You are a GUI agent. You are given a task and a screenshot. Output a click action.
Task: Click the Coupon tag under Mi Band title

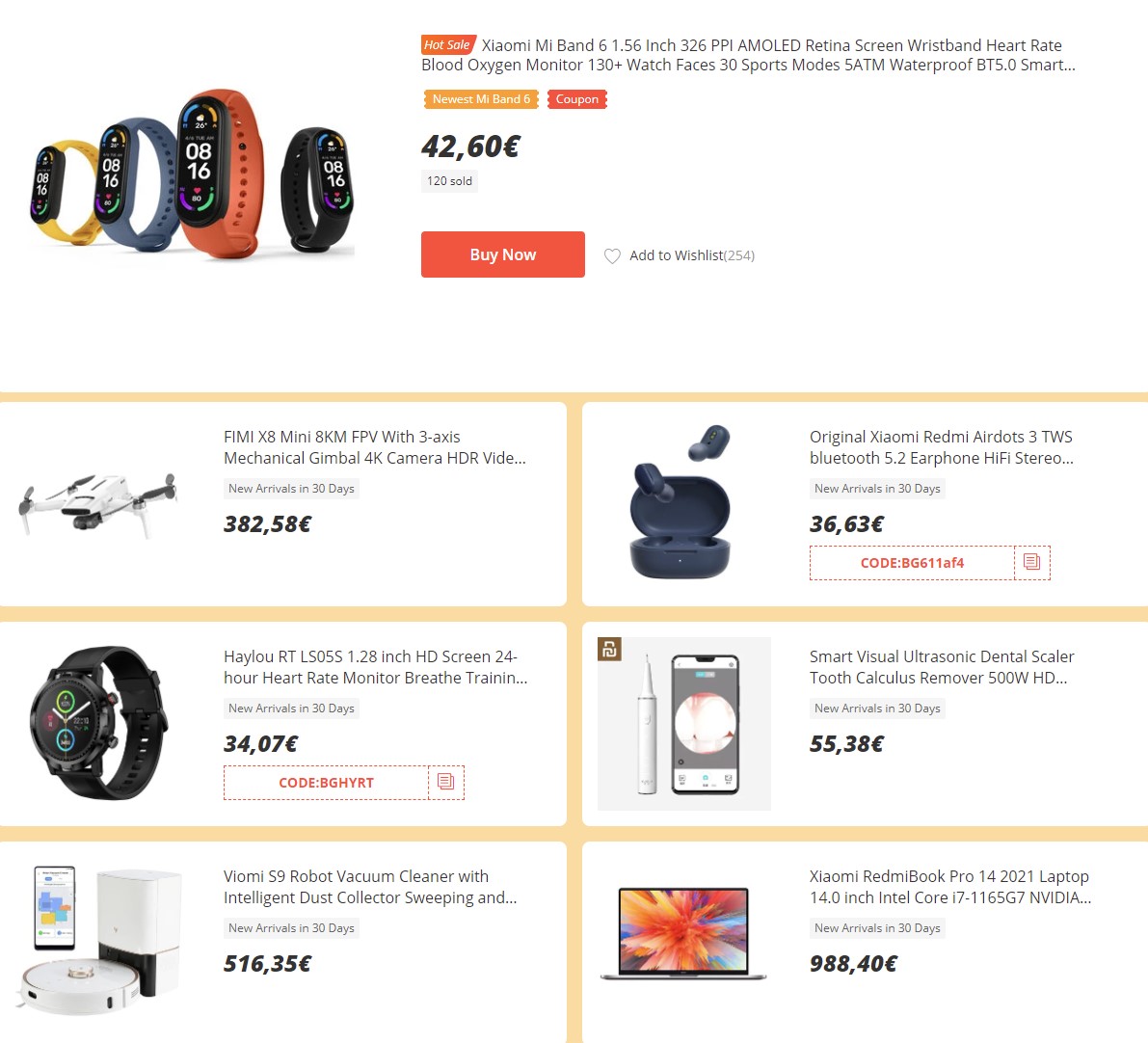point(577,99)
